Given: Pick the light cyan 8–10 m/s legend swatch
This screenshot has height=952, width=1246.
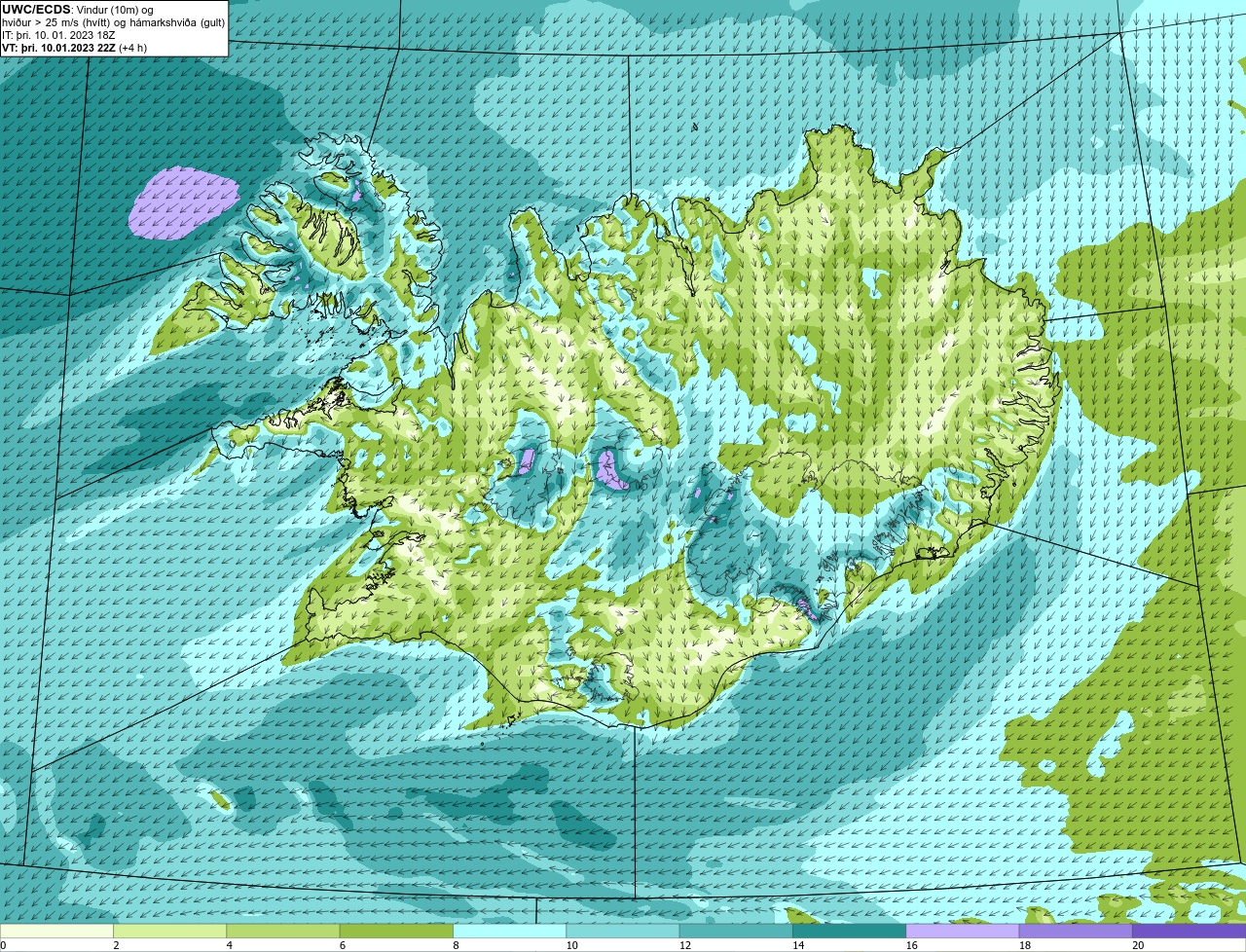Looking at the screenshot, I should click(x=509, y=932).
